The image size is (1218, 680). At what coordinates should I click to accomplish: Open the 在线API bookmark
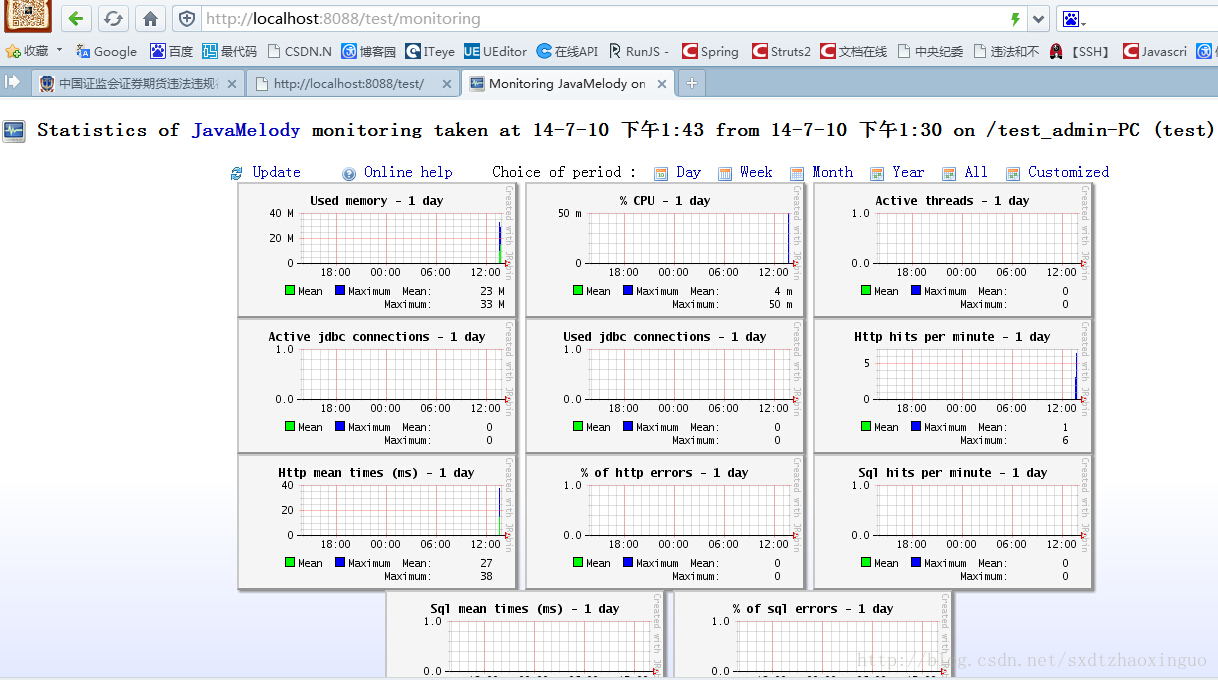[x=567, y=51]
